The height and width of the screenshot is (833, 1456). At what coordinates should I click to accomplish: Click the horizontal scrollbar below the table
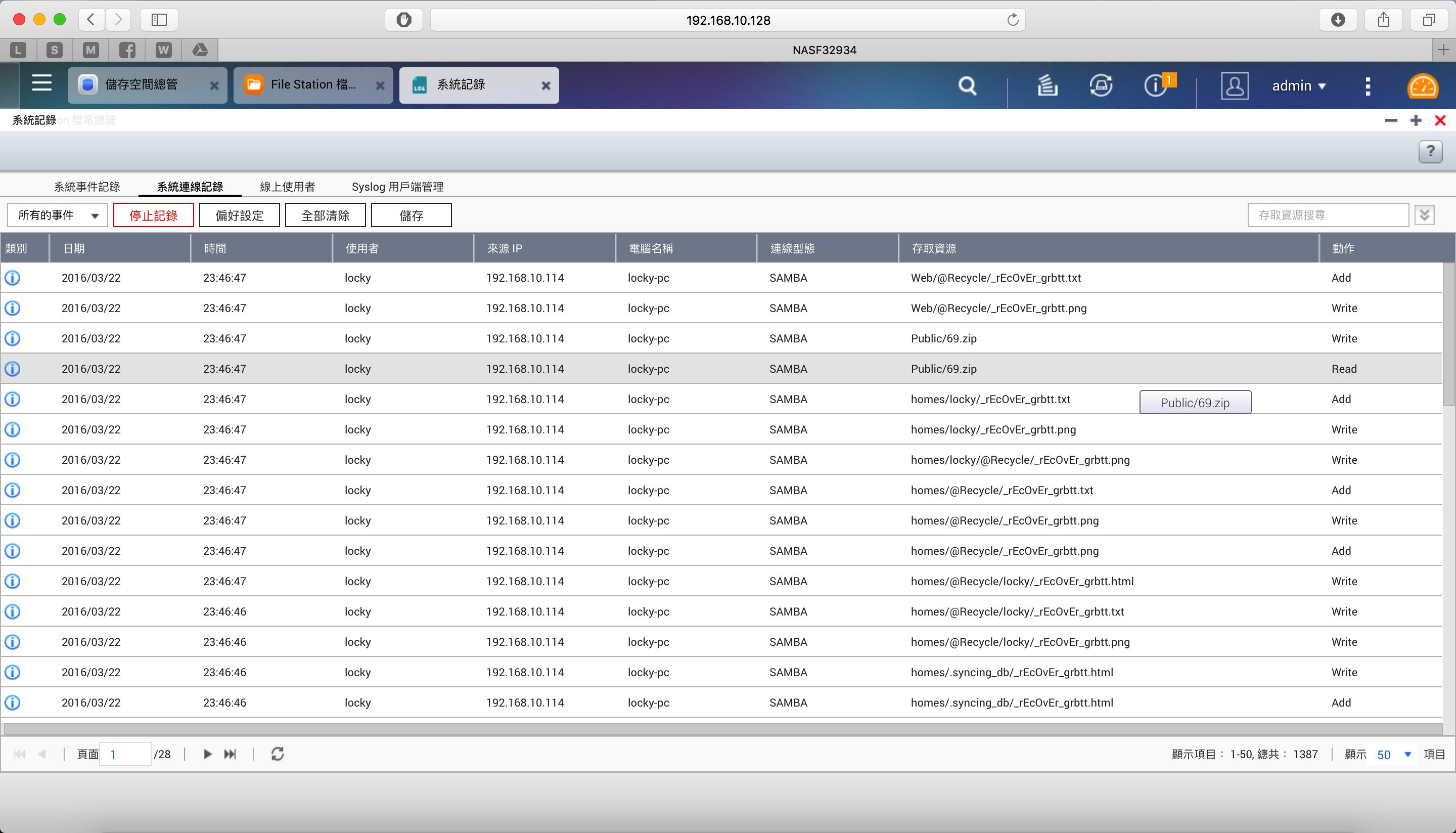click(723, 728)
